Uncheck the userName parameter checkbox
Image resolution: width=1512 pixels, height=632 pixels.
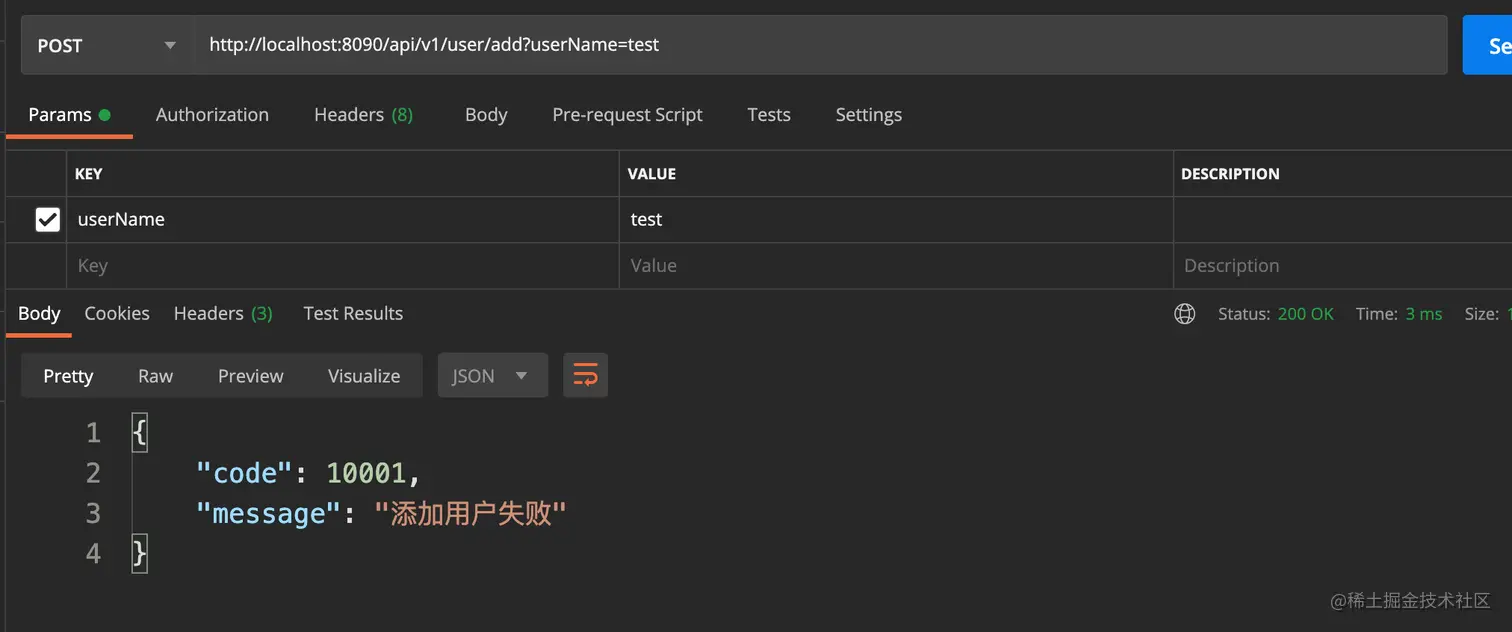coord(47,220)
